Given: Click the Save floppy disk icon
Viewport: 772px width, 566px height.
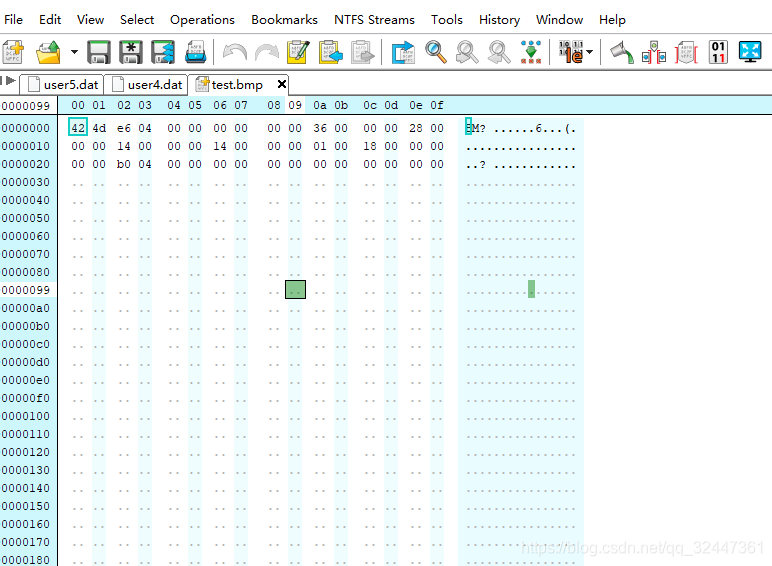Looking at the screenshot, I should [99, 52].
